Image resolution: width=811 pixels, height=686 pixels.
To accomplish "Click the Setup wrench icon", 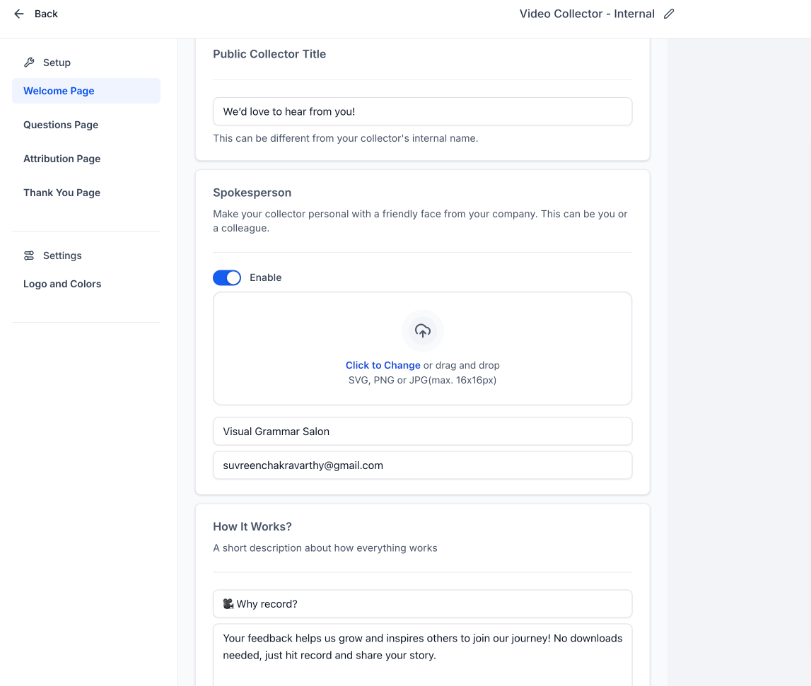I will pos(29,63).
